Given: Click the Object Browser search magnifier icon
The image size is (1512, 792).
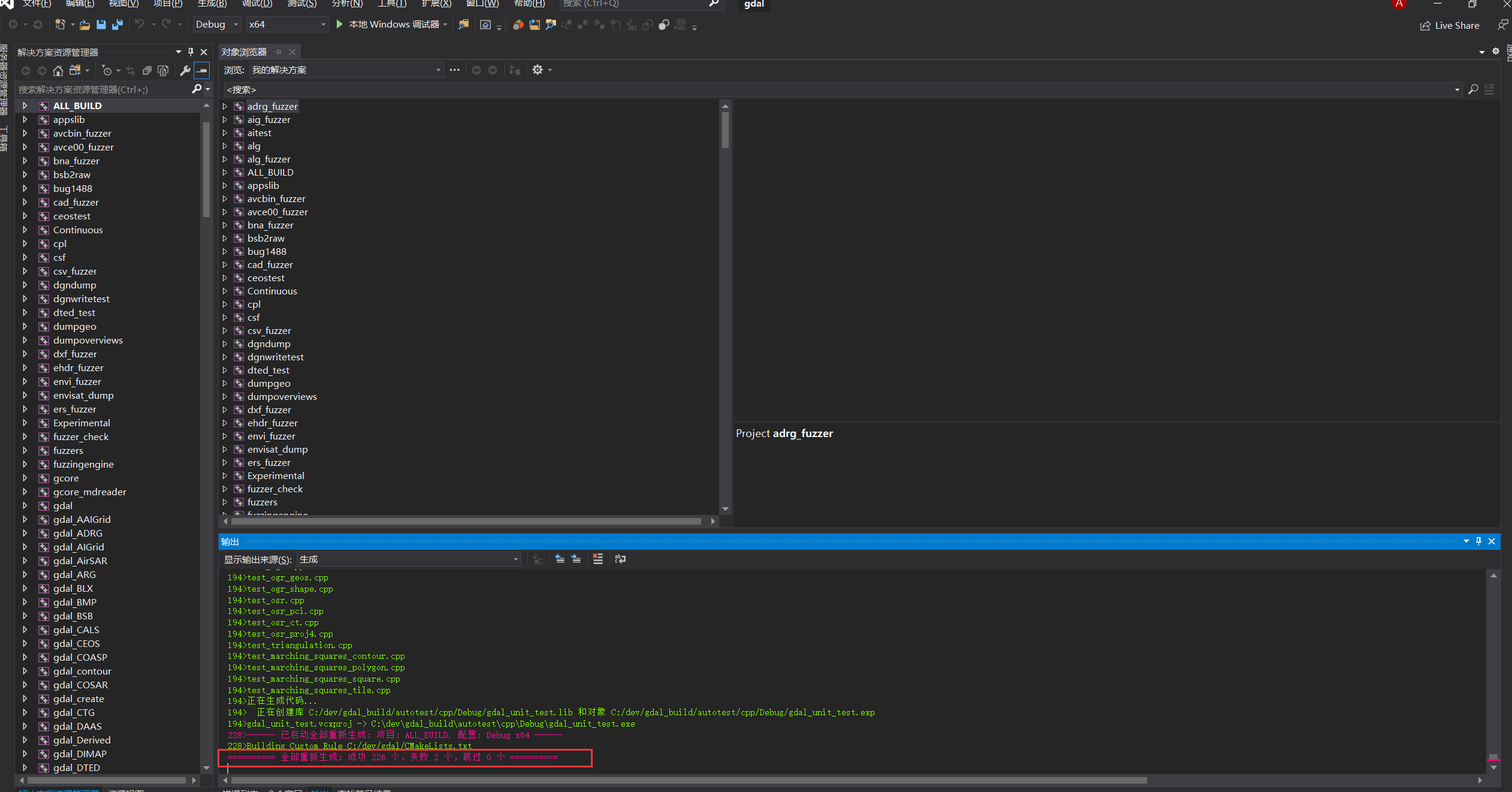Looking at the screenshot, I should pos(1473,89).
